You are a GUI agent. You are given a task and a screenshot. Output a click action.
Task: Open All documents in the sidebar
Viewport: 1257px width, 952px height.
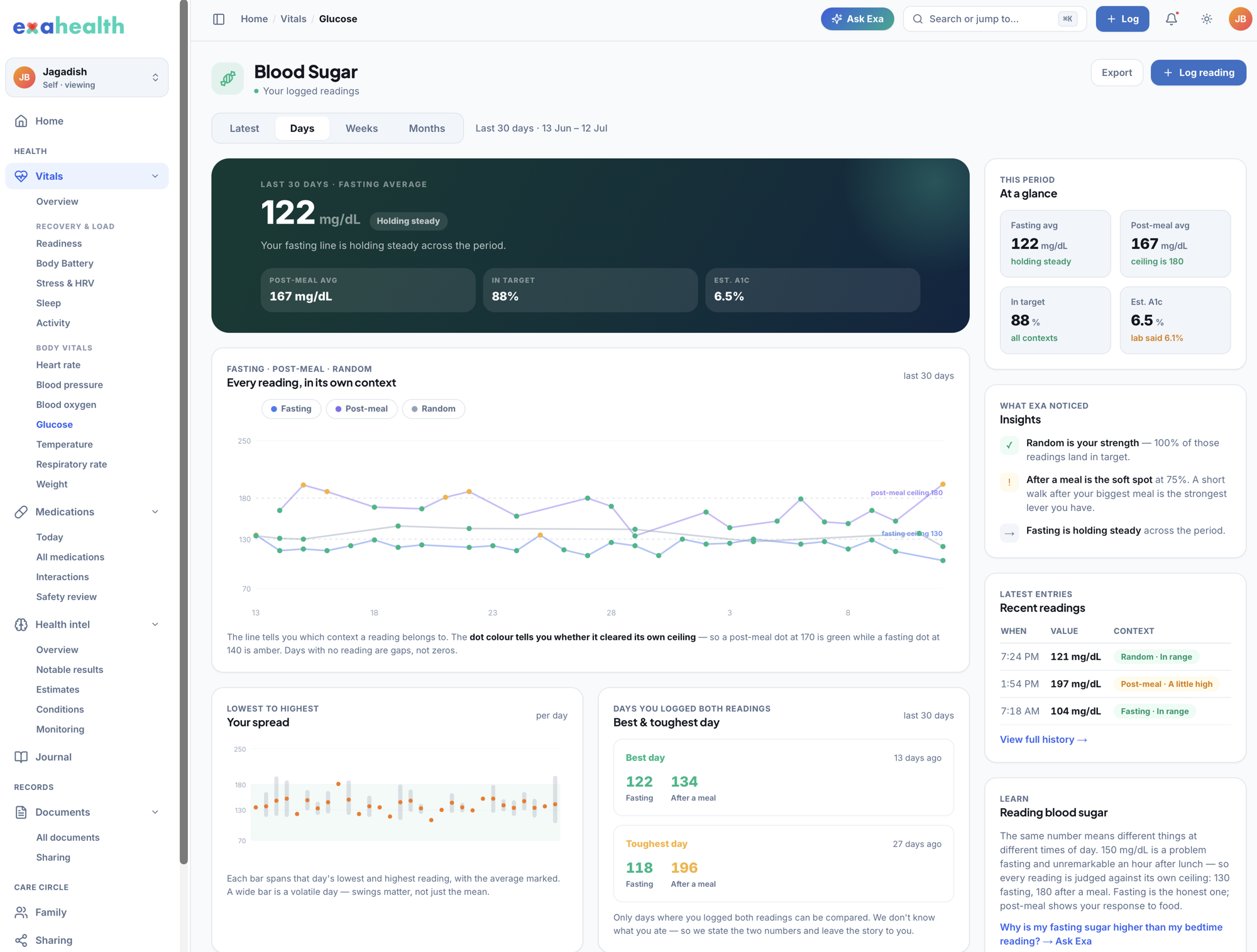click(x=68, y=837)
